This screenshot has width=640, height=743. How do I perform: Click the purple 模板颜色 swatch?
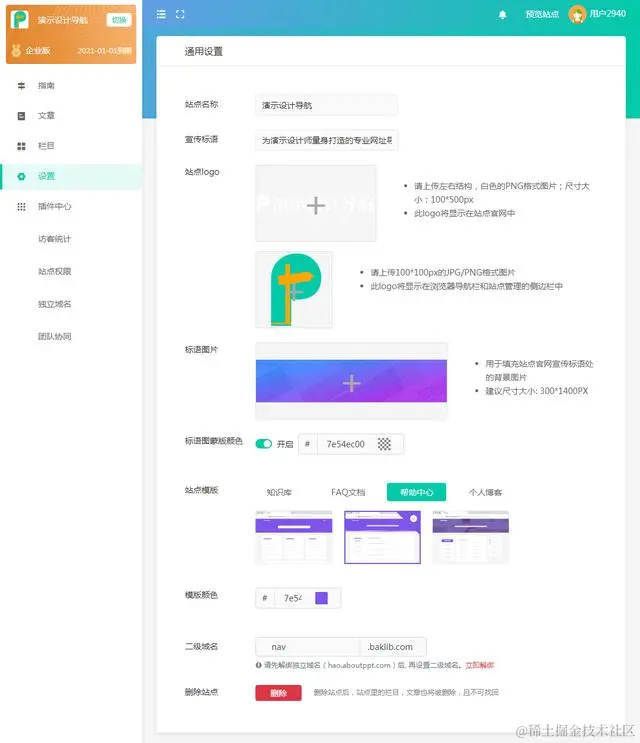[322, 598]
